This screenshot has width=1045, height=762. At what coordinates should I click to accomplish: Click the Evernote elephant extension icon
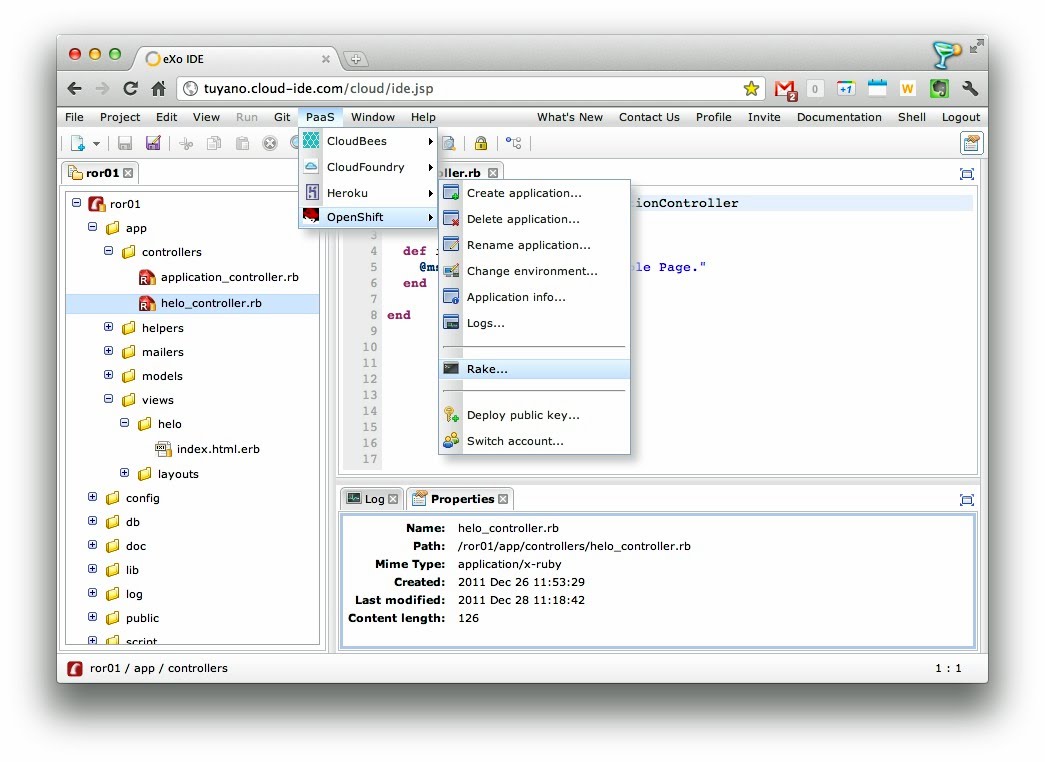939,88
